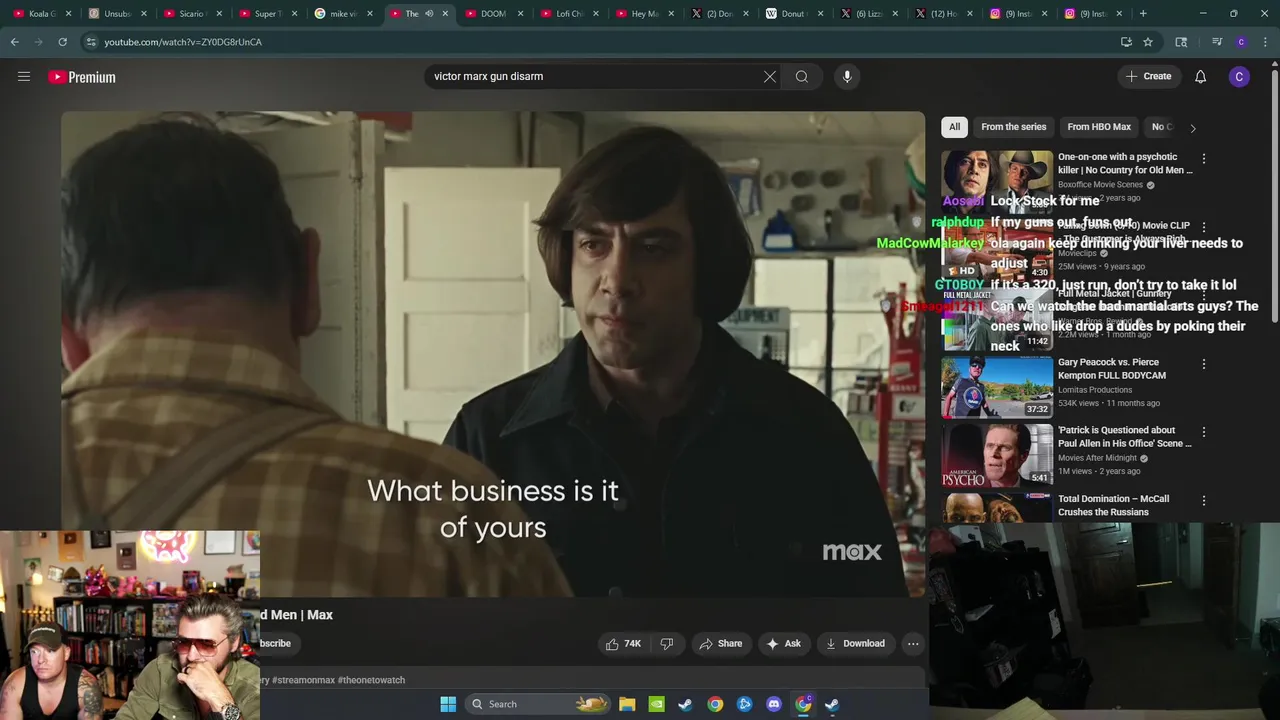Screen dimensions: 1280x720
Task: Open more actions menu below the video
Action: click(913, 644)
